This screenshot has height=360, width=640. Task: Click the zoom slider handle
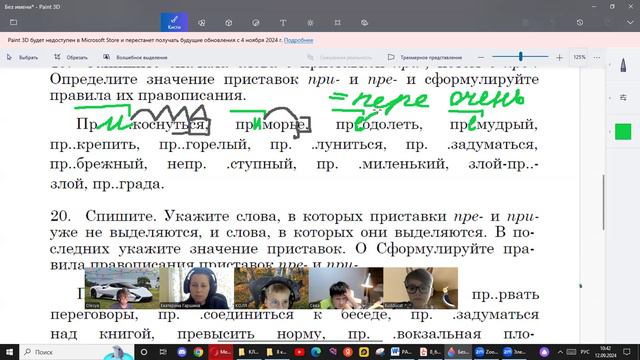[x=520, y=57]
